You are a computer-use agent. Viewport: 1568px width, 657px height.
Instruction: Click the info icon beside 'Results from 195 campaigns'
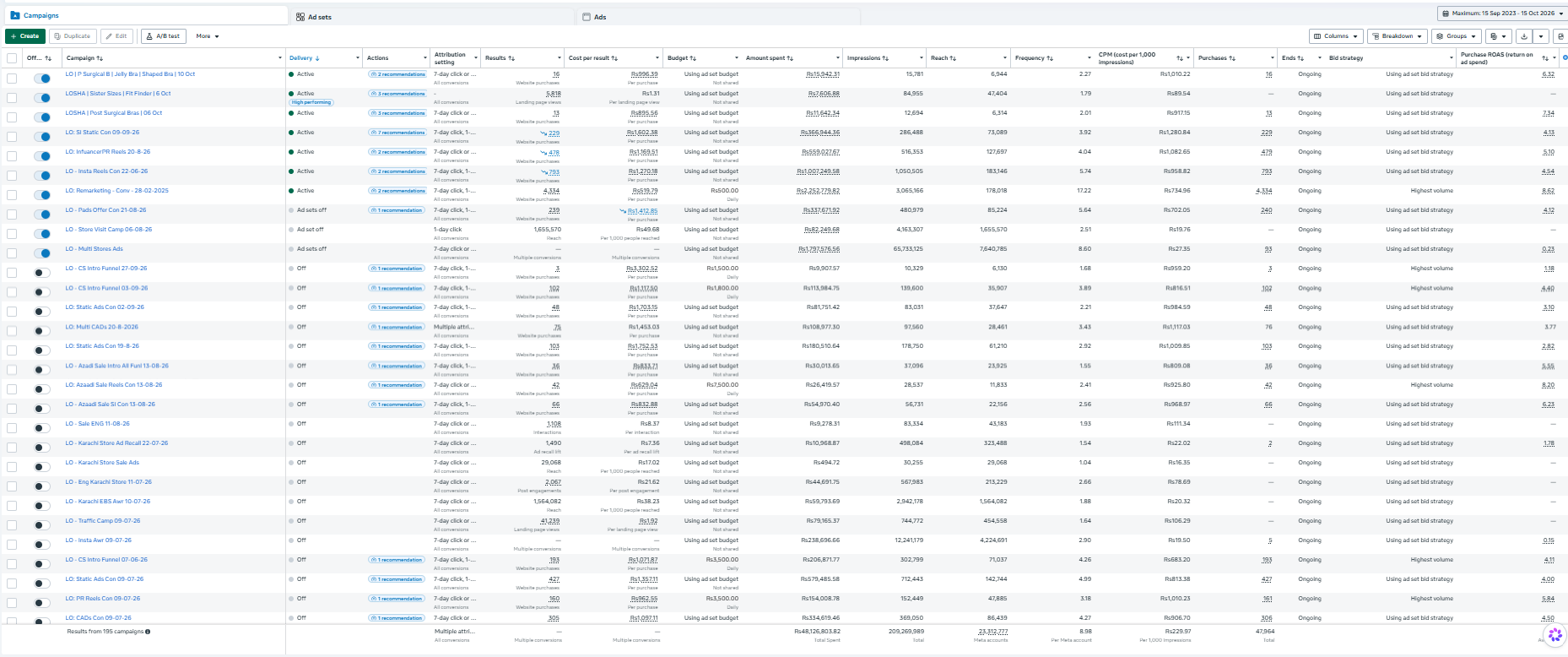[148, 632]
